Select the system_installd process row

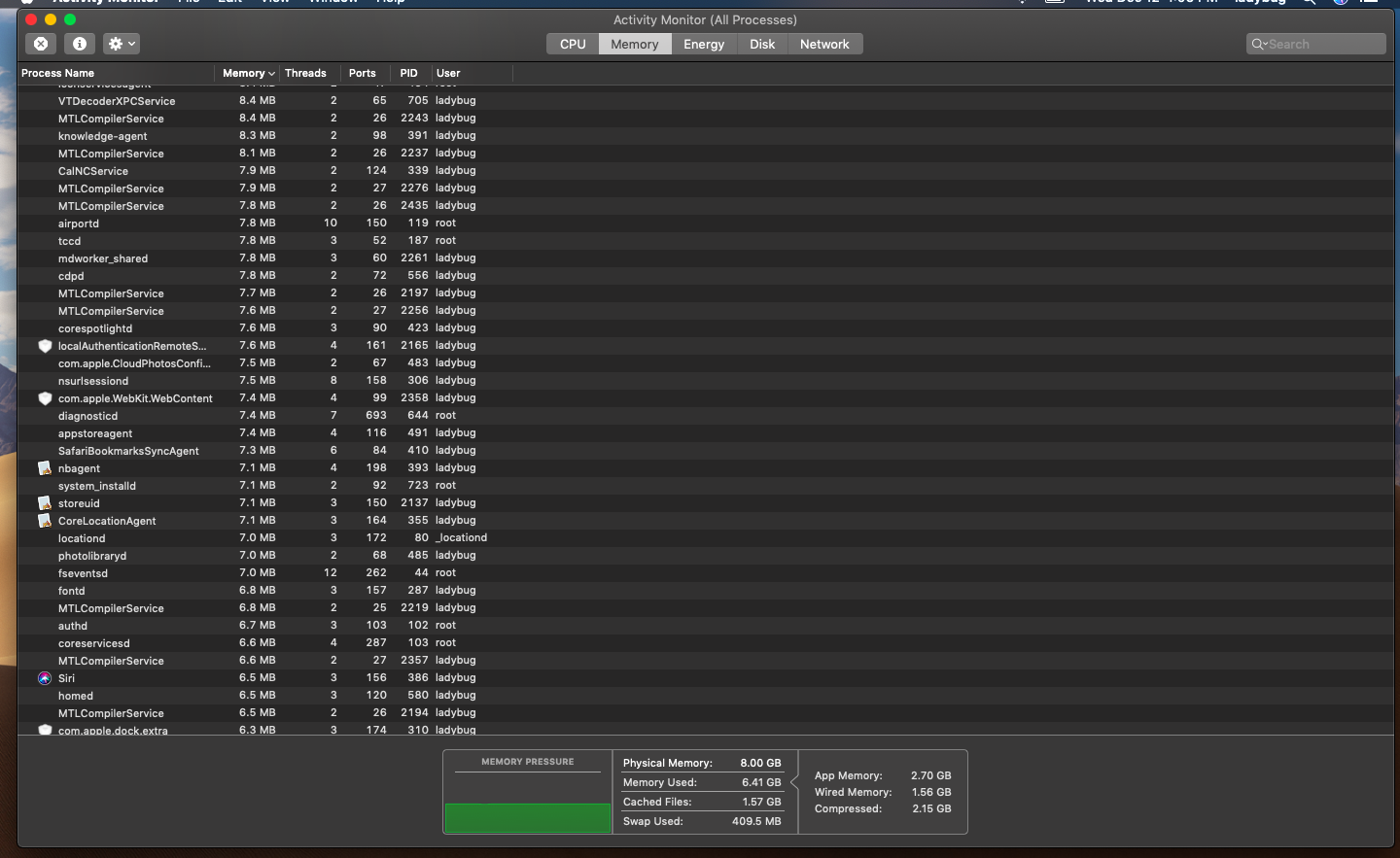[x=705, y=486]
